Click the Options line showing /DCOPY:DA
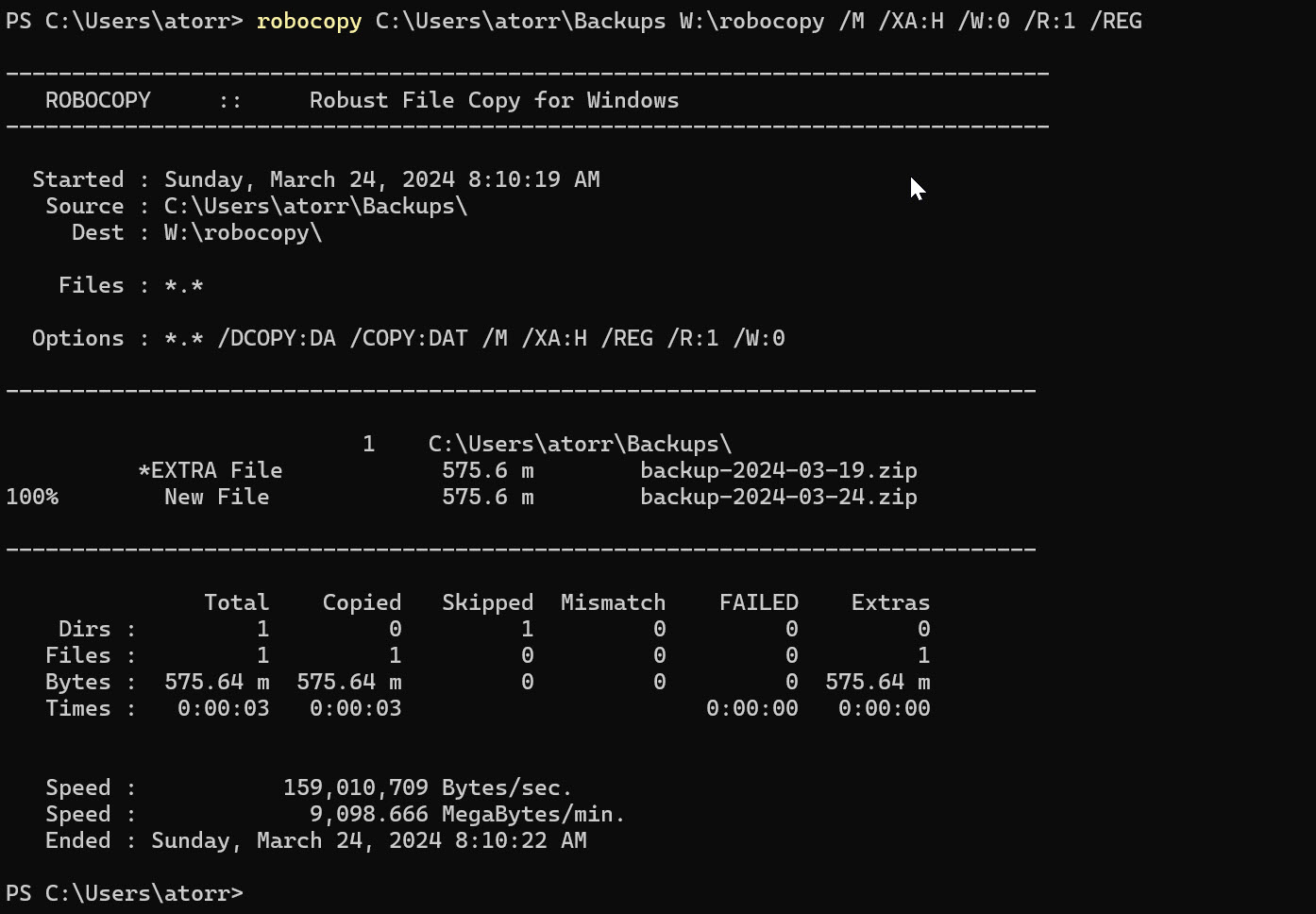Image resolution: width=1316 pixels, height=914 pixels. [x=278, y=337]
